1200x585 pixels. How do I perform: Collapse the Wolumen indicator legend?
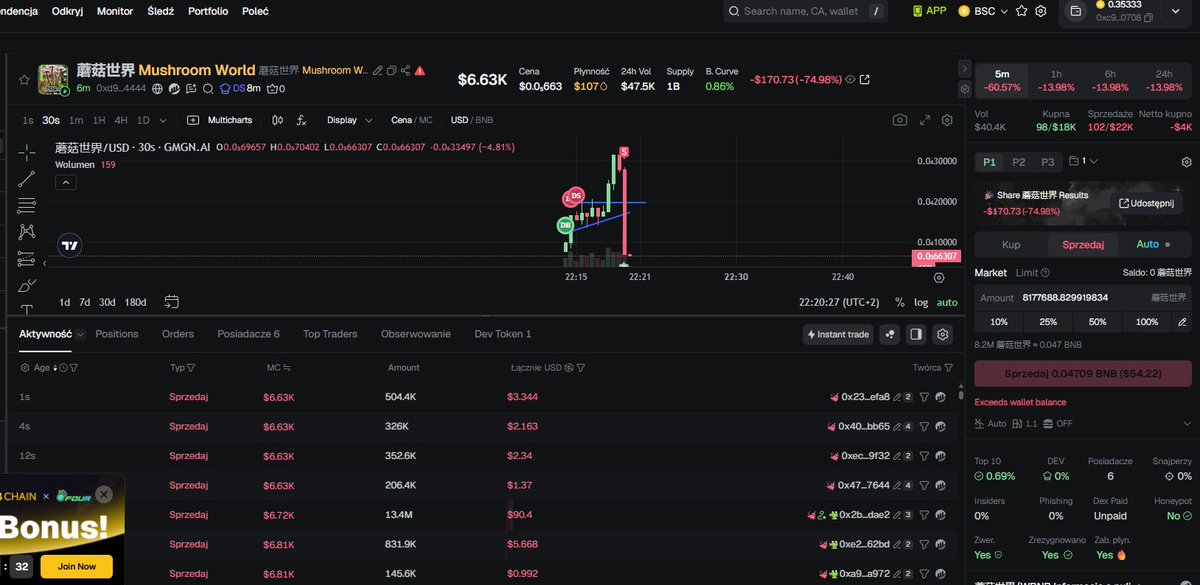(x=65, y=182)
